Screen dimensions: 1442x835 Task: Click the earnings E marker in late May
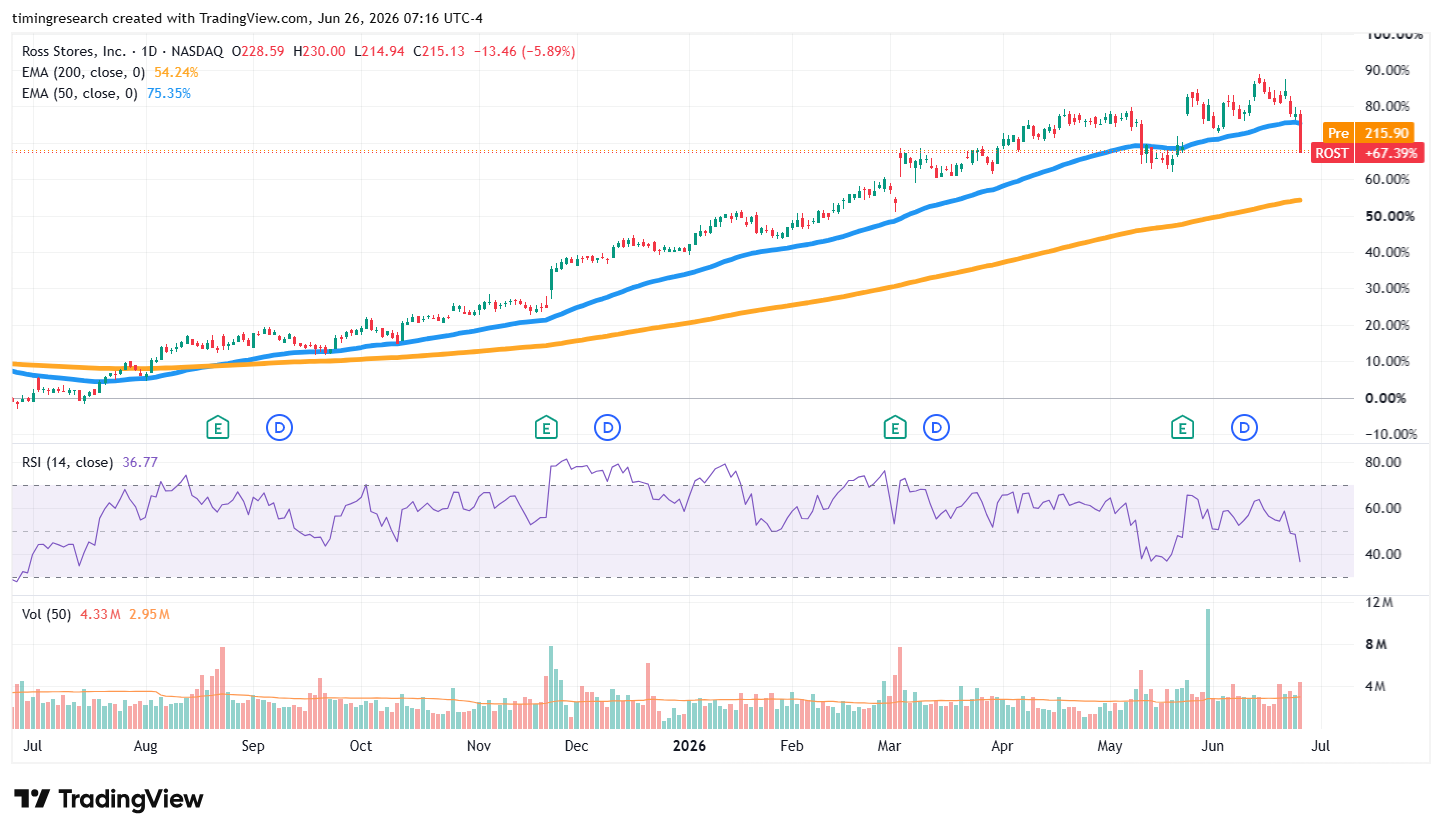(x=1183, y=428)
